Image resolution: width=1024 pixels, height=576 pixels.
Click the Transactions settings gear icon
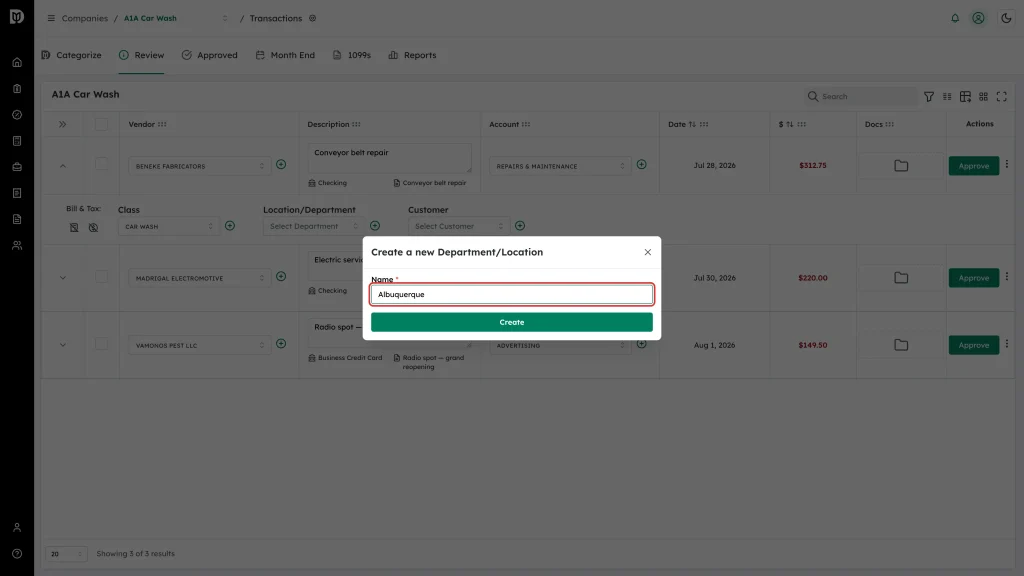(313, 18)
